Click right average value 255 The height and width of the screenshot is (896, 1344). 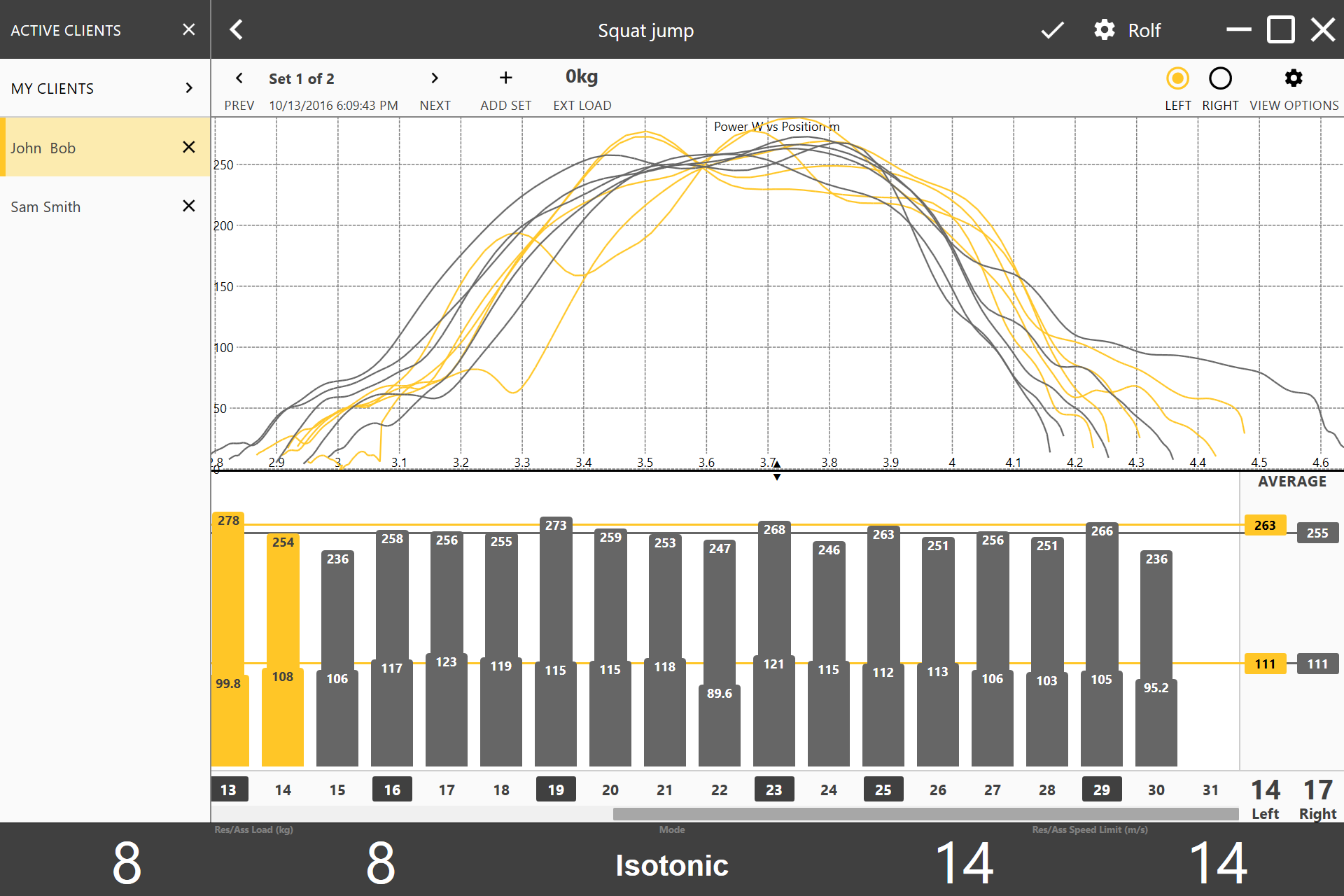pyautogui.click(x=1317, y=533)
